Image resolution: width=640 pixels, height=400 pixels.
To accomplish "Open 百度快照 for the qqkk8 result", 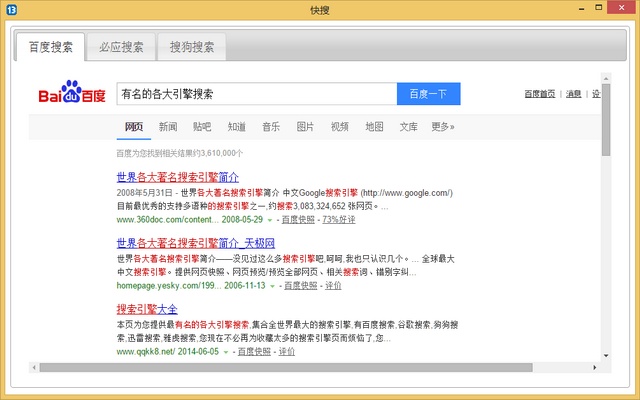I will (254, 352).
